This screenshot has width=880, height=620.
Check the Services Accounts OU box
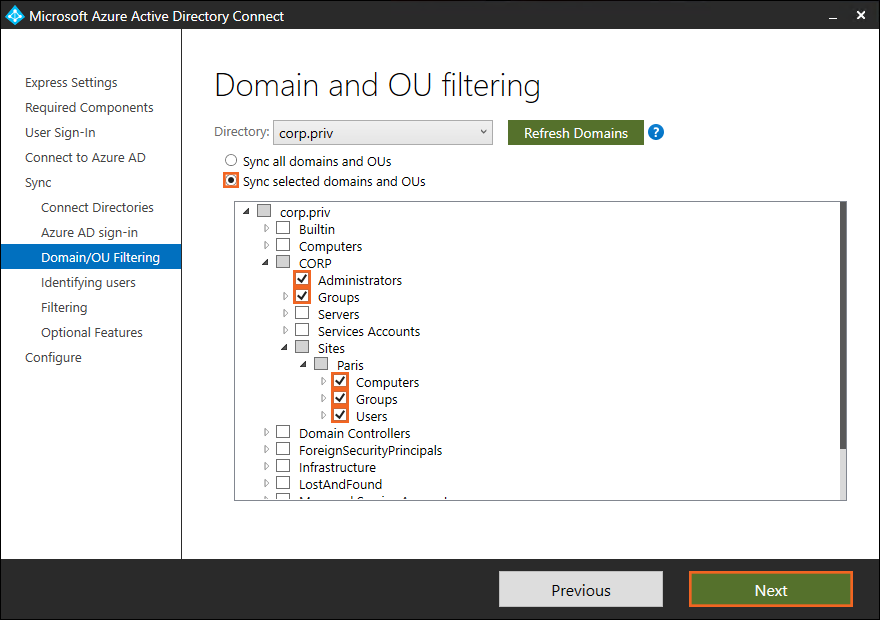(x=302, y=331)
